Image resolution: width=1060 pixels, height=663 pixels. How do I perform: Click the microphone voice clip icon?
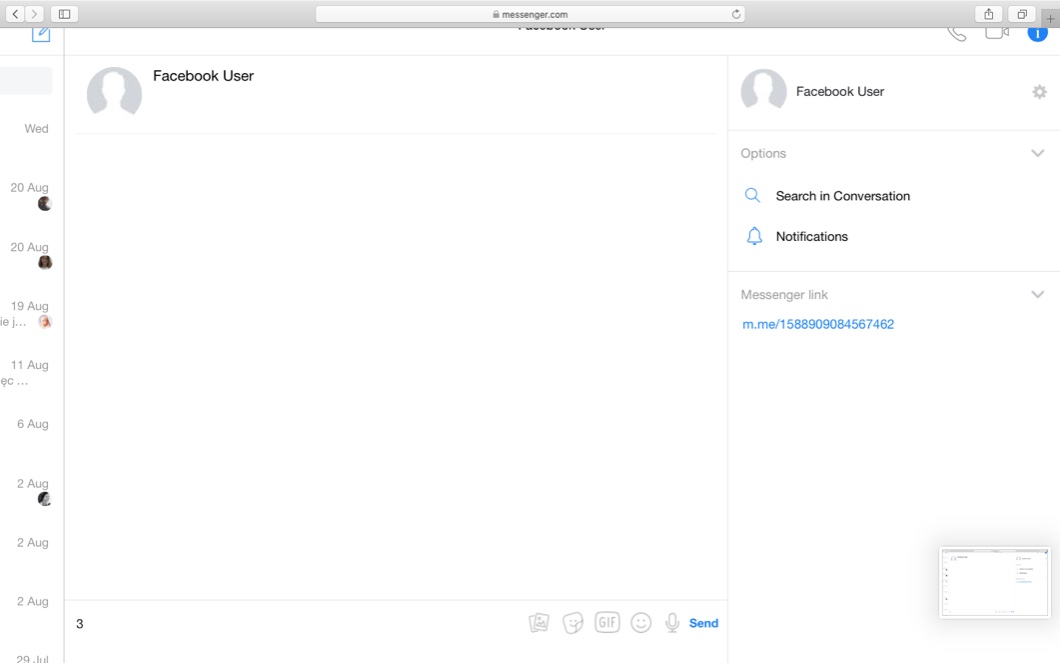[672, 623]
